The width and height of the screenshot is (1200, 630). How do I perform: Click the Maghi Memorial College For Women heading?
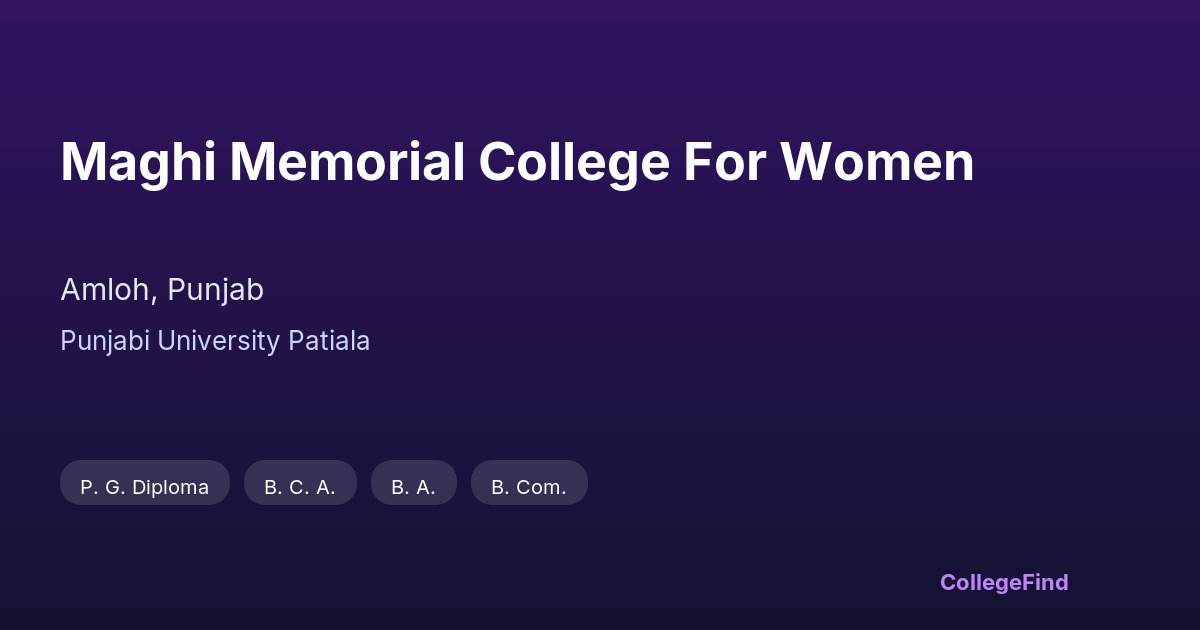coord(517,162)
